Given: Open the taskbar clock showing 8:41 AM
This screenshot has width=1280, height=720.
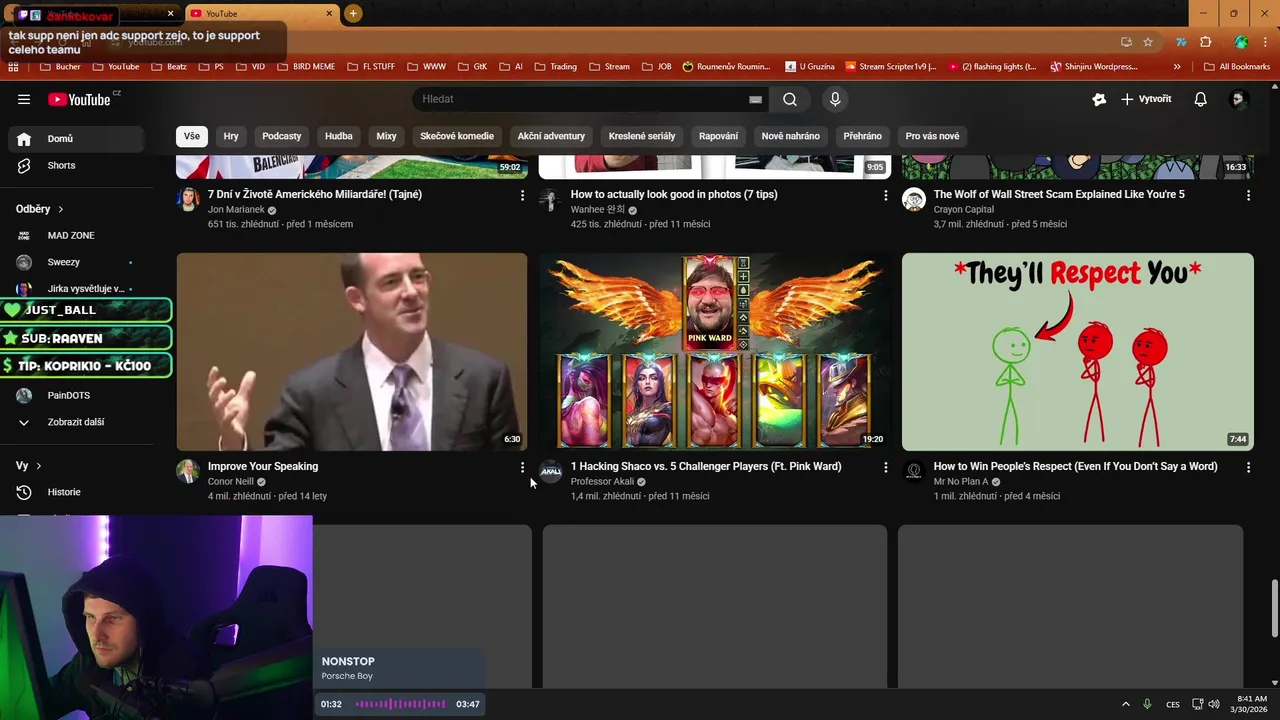Looking at the screenshot, I should click(x=1250, y=704).
